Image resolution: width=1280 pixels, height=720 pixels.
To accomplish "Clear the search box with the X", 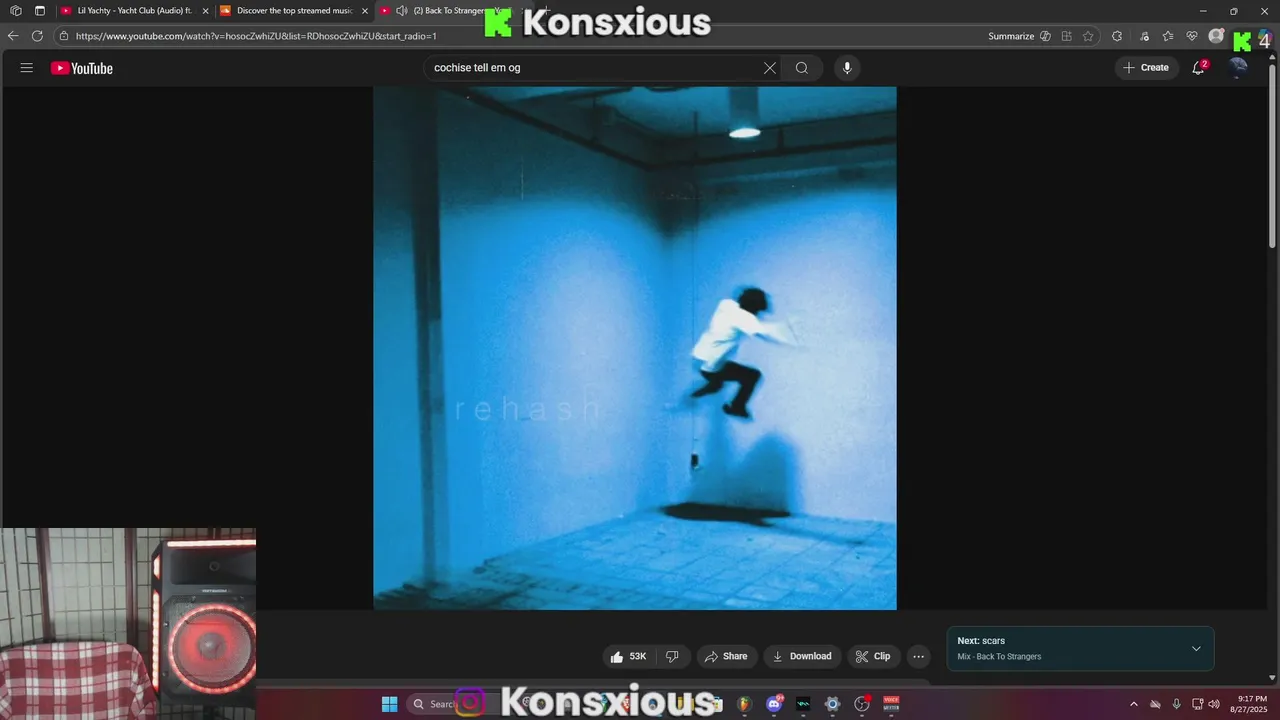I will [x=770, y=68].
